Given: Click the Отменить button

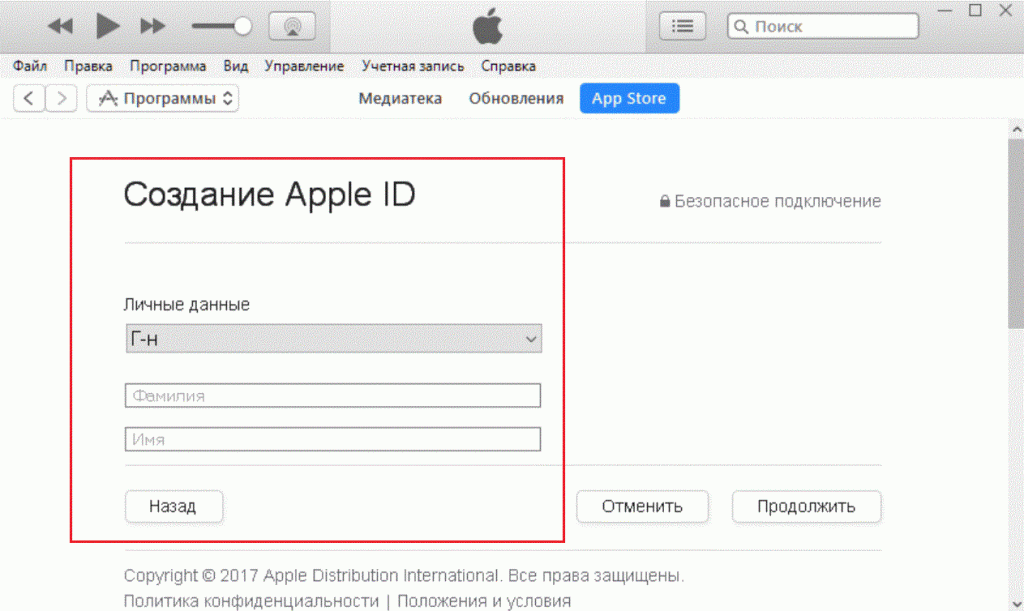Looking at the screenshot, I should tap(642, 507).
